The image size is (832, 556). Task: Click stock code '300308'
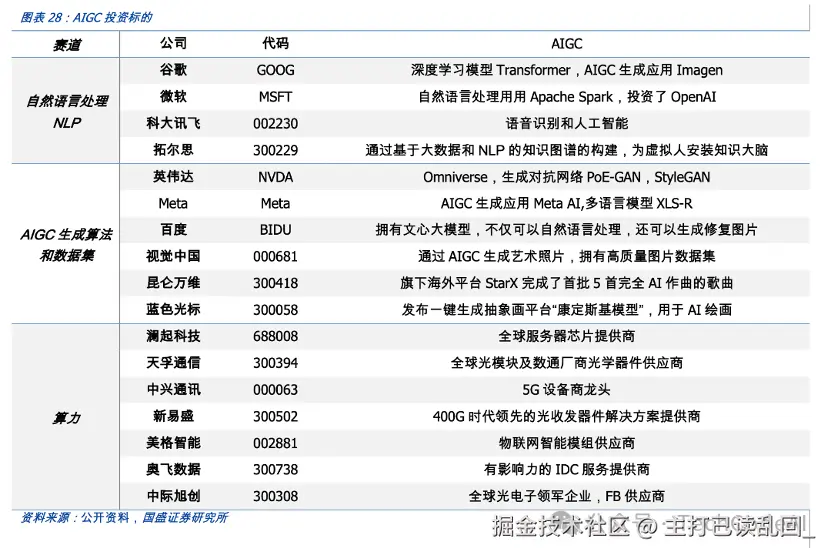point(275,497)
